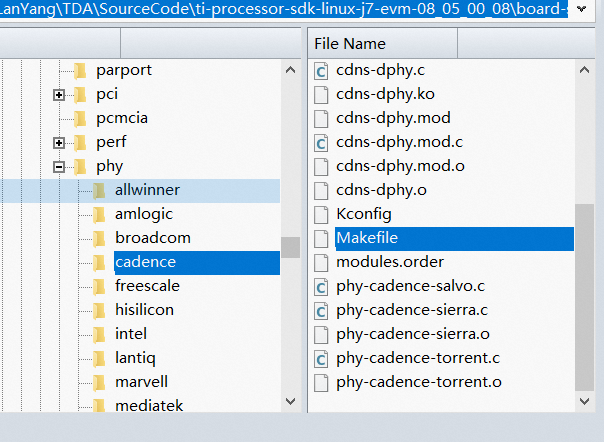Click the folder tree scroll-up arrow
The width and height of the screenshot is (604, 442).
tap(290, 70)
